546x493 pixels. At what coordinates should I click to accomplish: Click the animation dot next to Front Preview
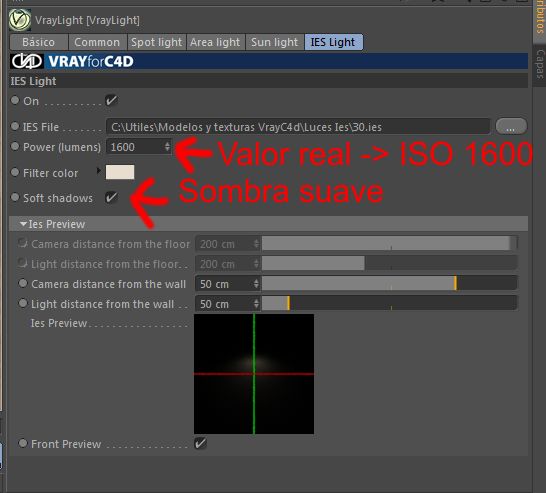[23, 443]
